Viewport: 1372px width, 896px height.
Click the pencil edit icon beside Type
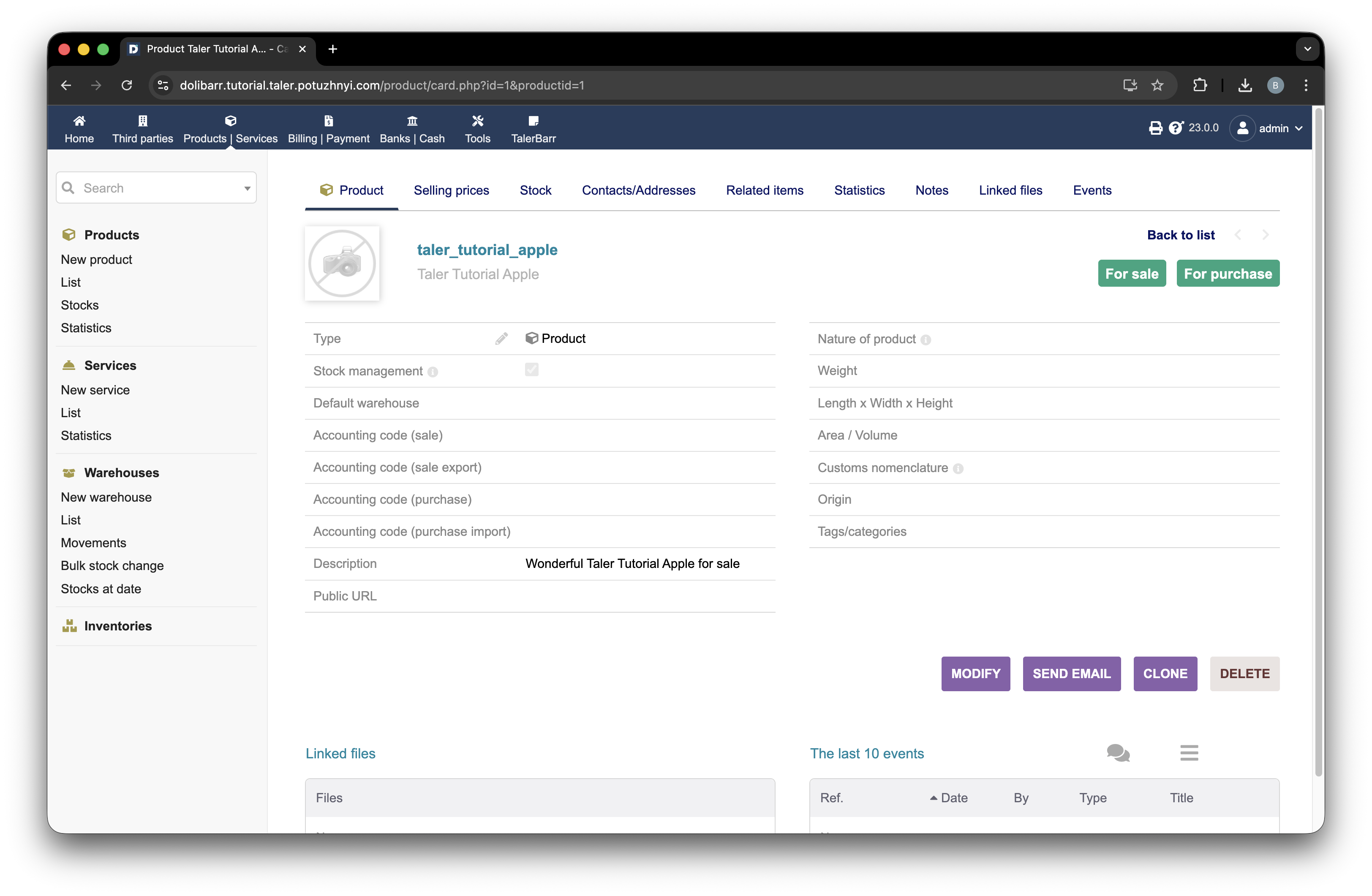click(501, 338)
